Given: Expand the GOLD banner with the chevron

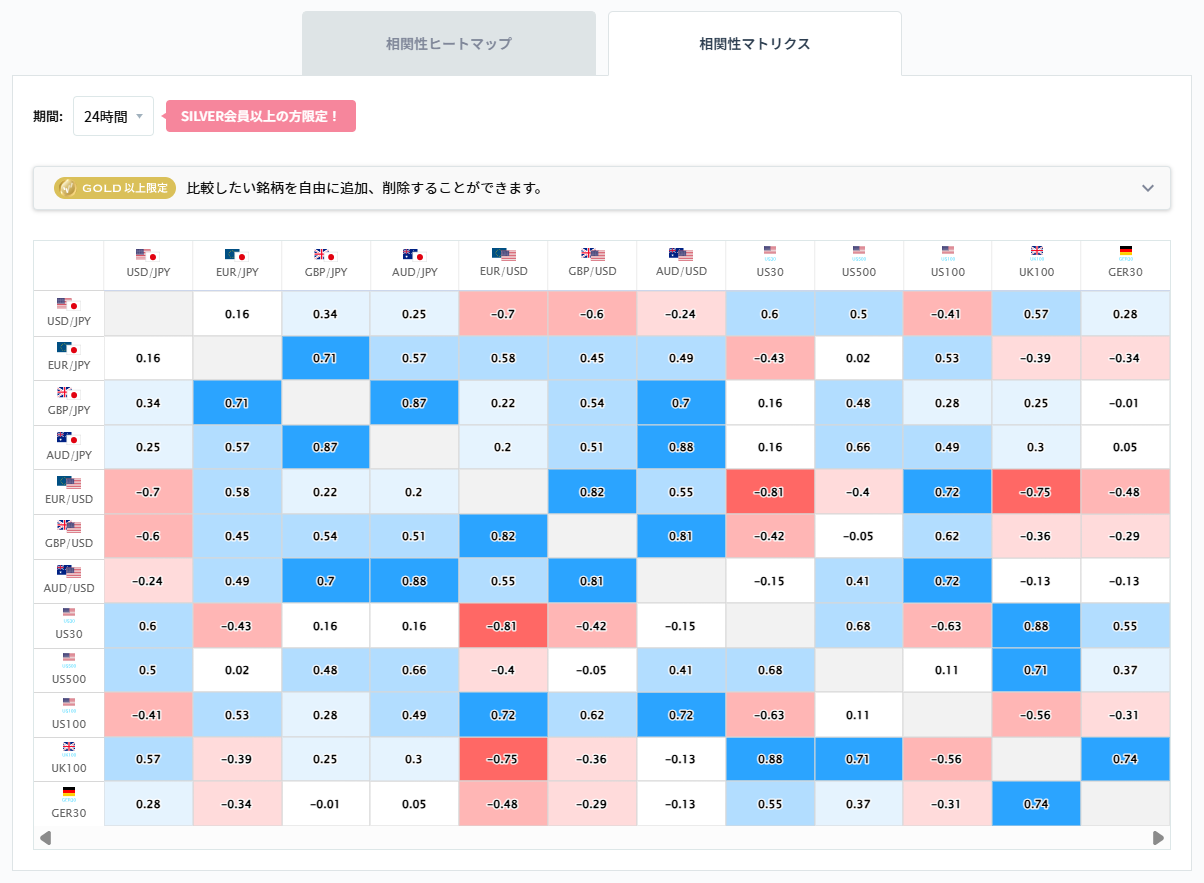Looking at the screenshot, I should coord(1148,188).
